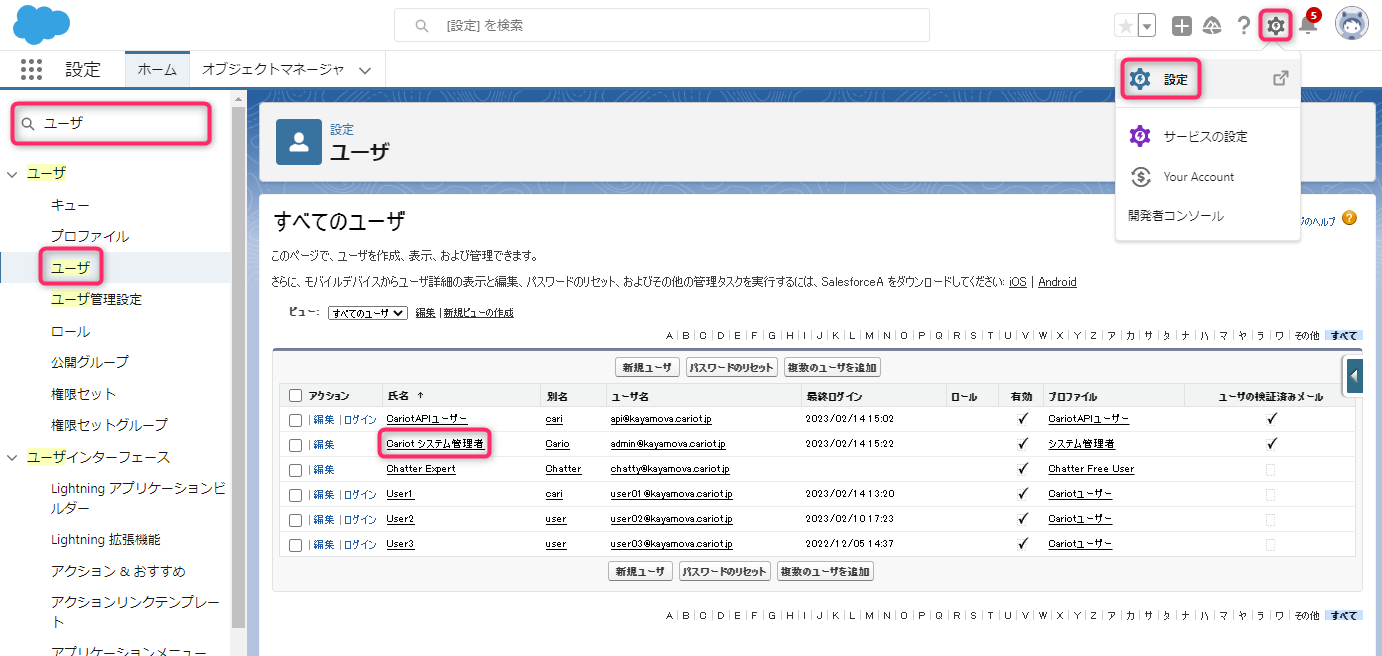Select the checkbox for User2 row
Viewport: 1382px width, 656px height.
tap(295, 520)
